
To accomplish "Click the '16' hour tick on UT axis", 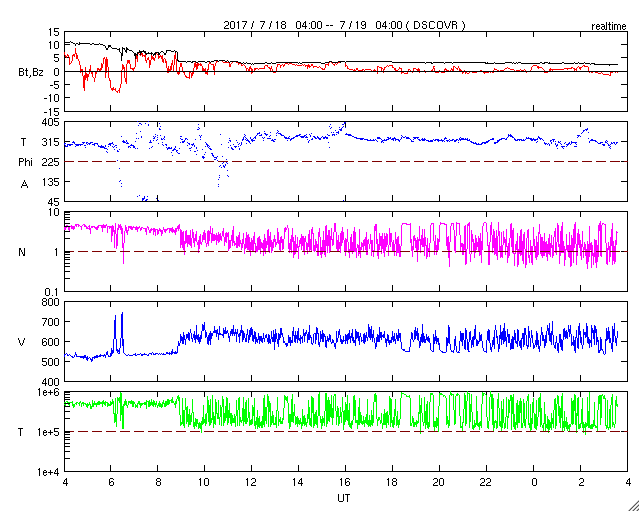I will click(x=345, y=482).
